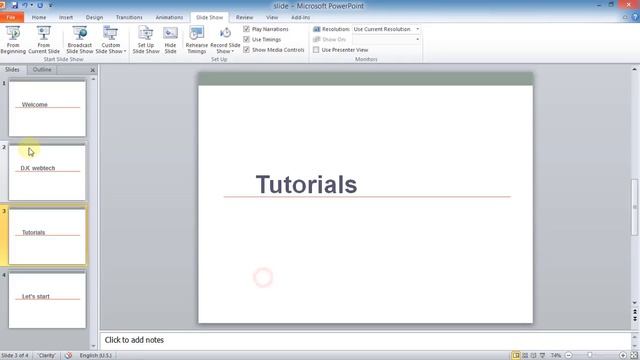This screenshot has height=360, width=640.
Task: Switch to the Transitions tab
Action: point(129,18)
